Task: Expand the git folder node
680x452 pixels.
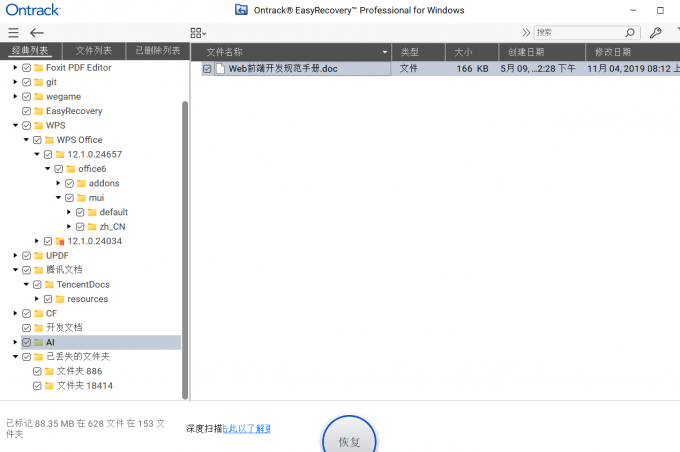Action: [x=15, y=82]
